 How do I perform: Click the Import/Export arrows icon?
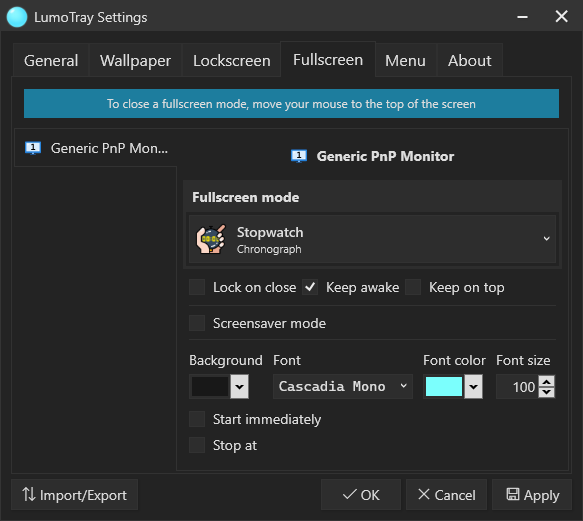[x=29, y=495]
